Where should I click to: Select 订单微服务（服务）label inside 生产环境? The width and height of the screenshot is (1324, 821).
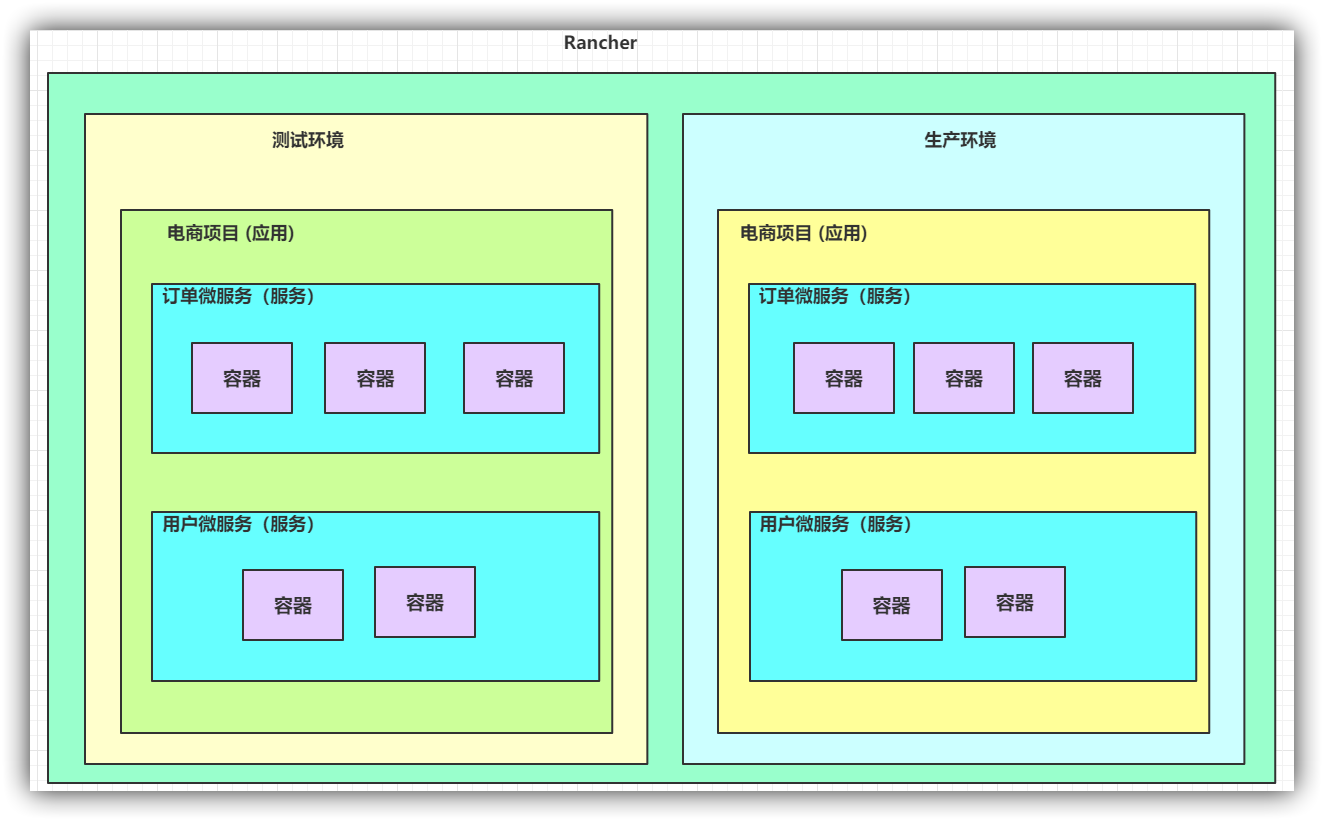coord(835,296)
